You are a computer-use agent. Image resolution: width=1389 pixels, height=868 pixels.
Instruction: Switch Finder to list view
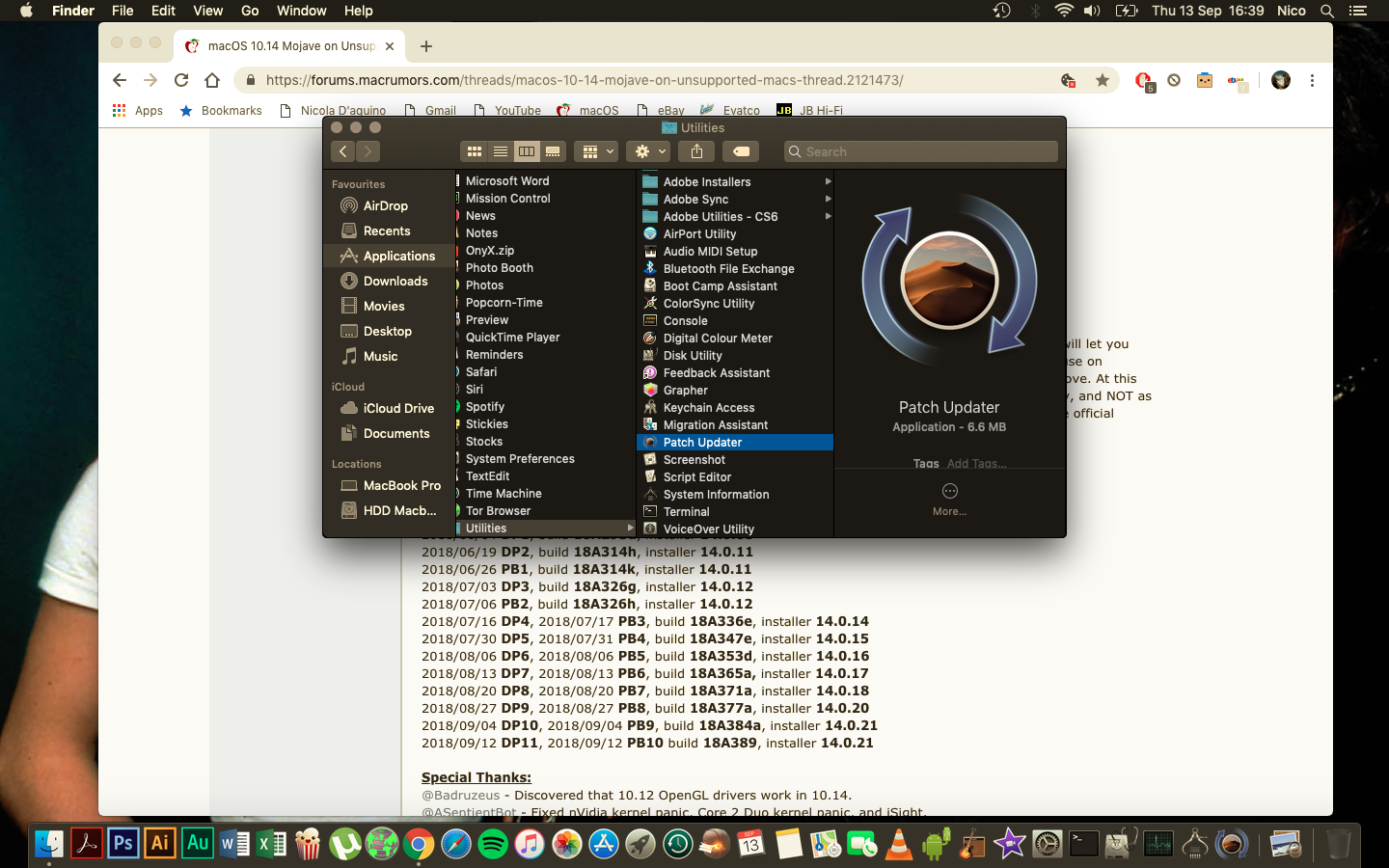point(501,151)
